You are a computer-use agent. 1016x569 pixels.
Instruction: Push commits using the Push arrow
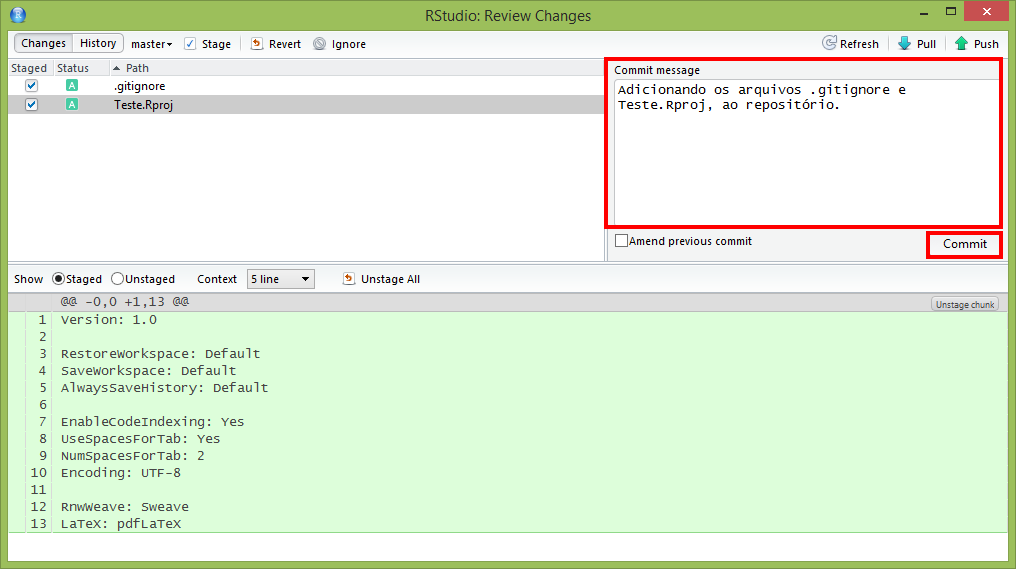[961, 43]
